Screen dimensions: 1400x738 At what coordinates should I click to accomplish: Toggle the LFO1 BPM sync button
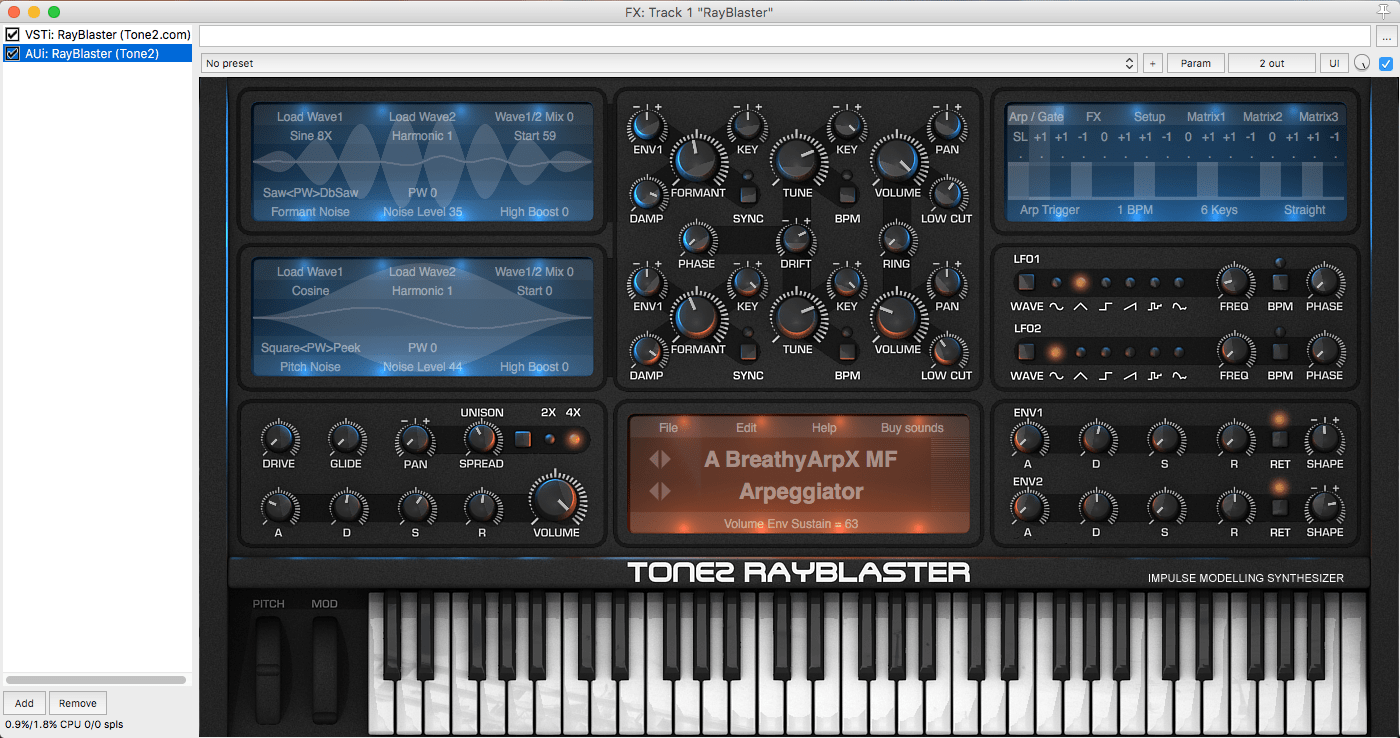(x=1280, y=283)
